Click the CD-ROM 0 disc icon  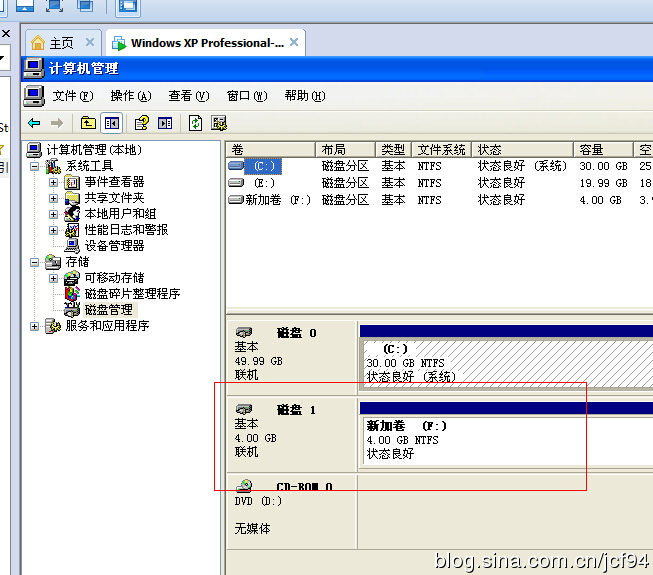[x=244, y=486]
